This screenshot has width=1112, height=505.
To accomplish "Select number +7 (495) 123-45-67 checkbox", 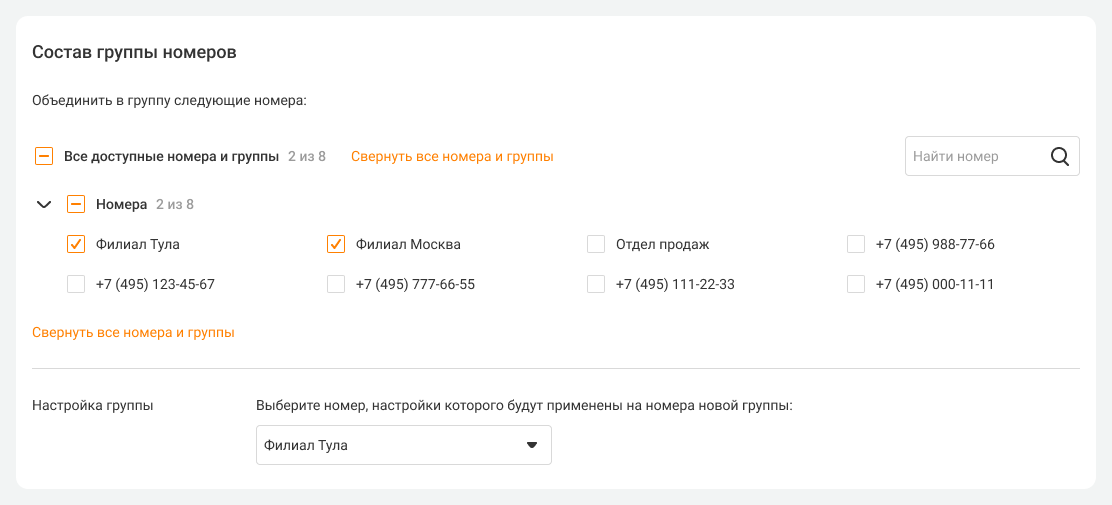I will tap(76, 284).
